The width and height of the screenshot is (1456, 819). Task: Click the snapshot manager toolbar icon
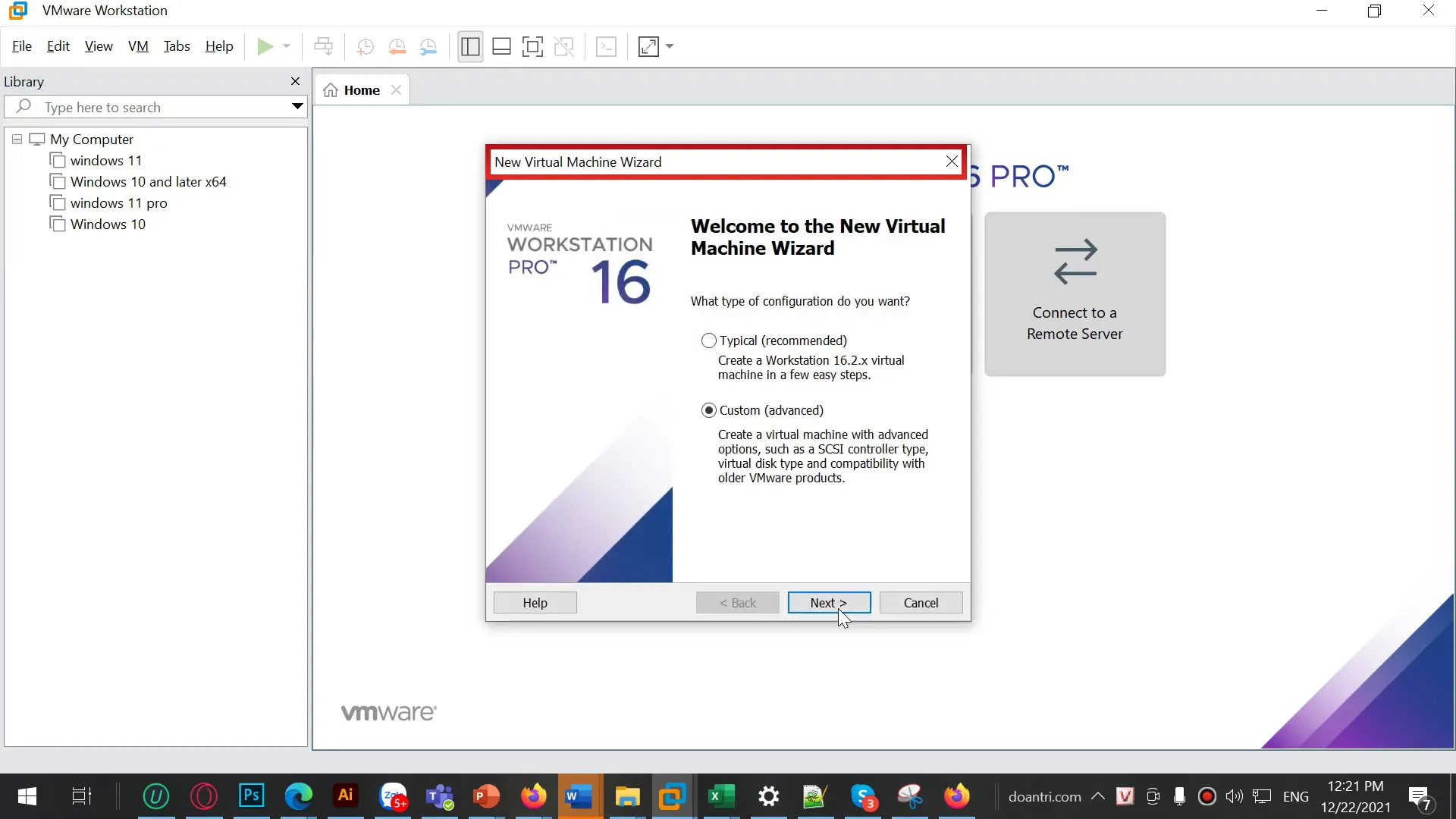428,47
